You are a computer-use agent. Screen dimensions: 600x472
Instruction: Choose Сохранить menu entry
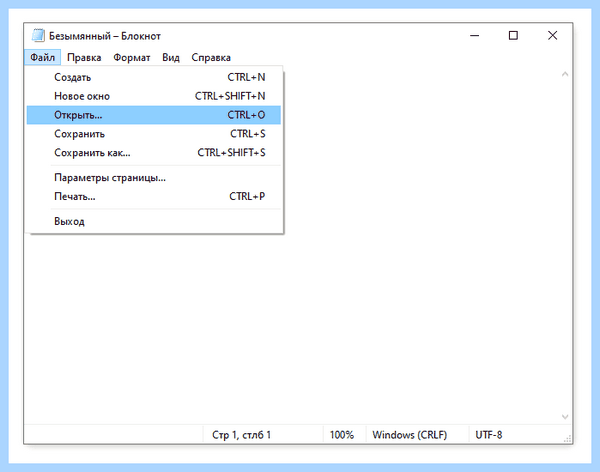(154, 134)
